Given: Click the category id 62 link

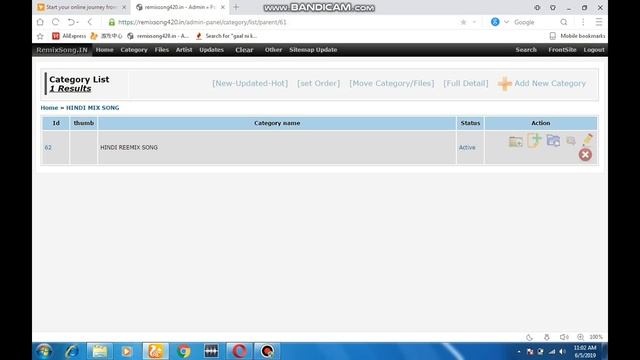Looking at the screenshot, I should pyautogui.click(x=48, y=147).
